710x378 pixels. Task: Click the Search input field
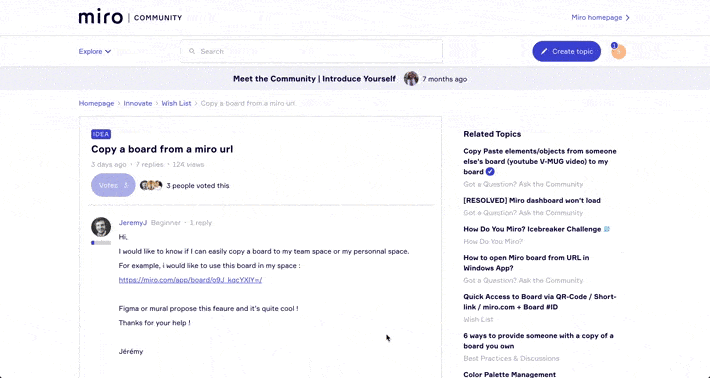tap(312, 51)
